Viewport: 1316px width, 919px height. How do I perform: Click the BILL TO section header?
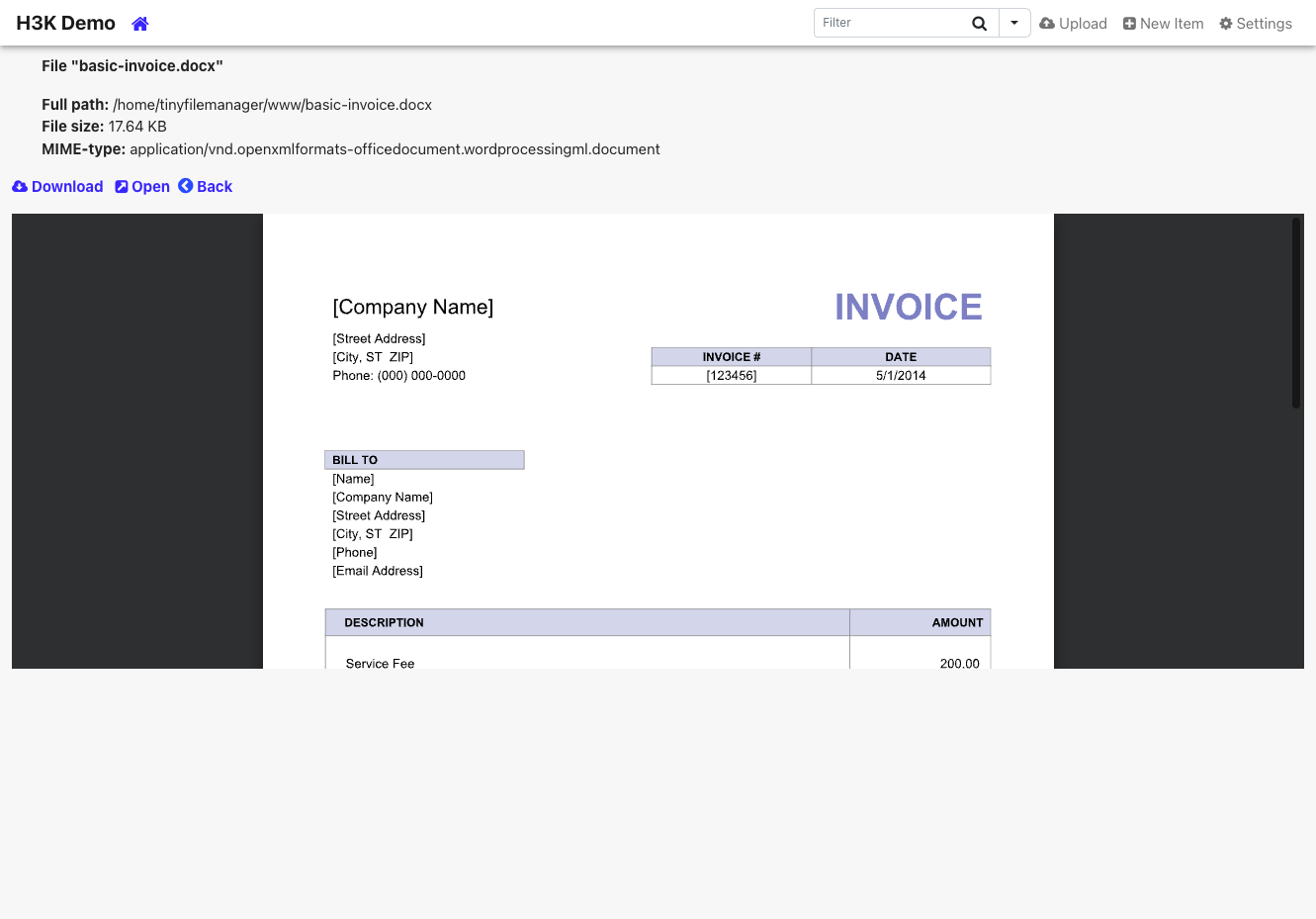424,460
